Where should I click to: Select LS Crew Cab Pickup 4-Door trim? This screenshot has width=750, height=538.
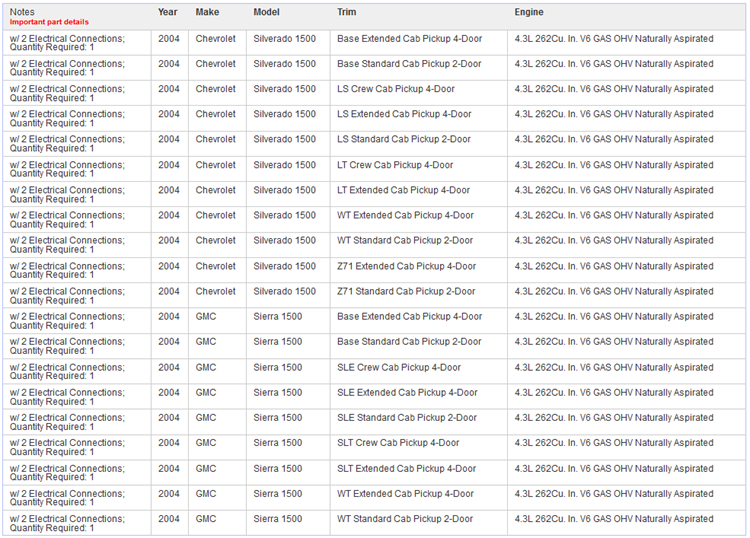point(395,89)
